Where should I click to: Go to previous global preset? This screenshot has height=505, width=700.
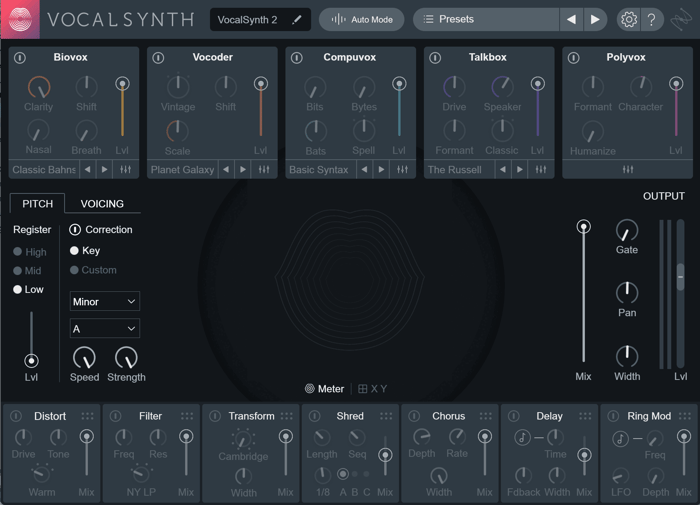pyautogui.click(x=571, y=19)
